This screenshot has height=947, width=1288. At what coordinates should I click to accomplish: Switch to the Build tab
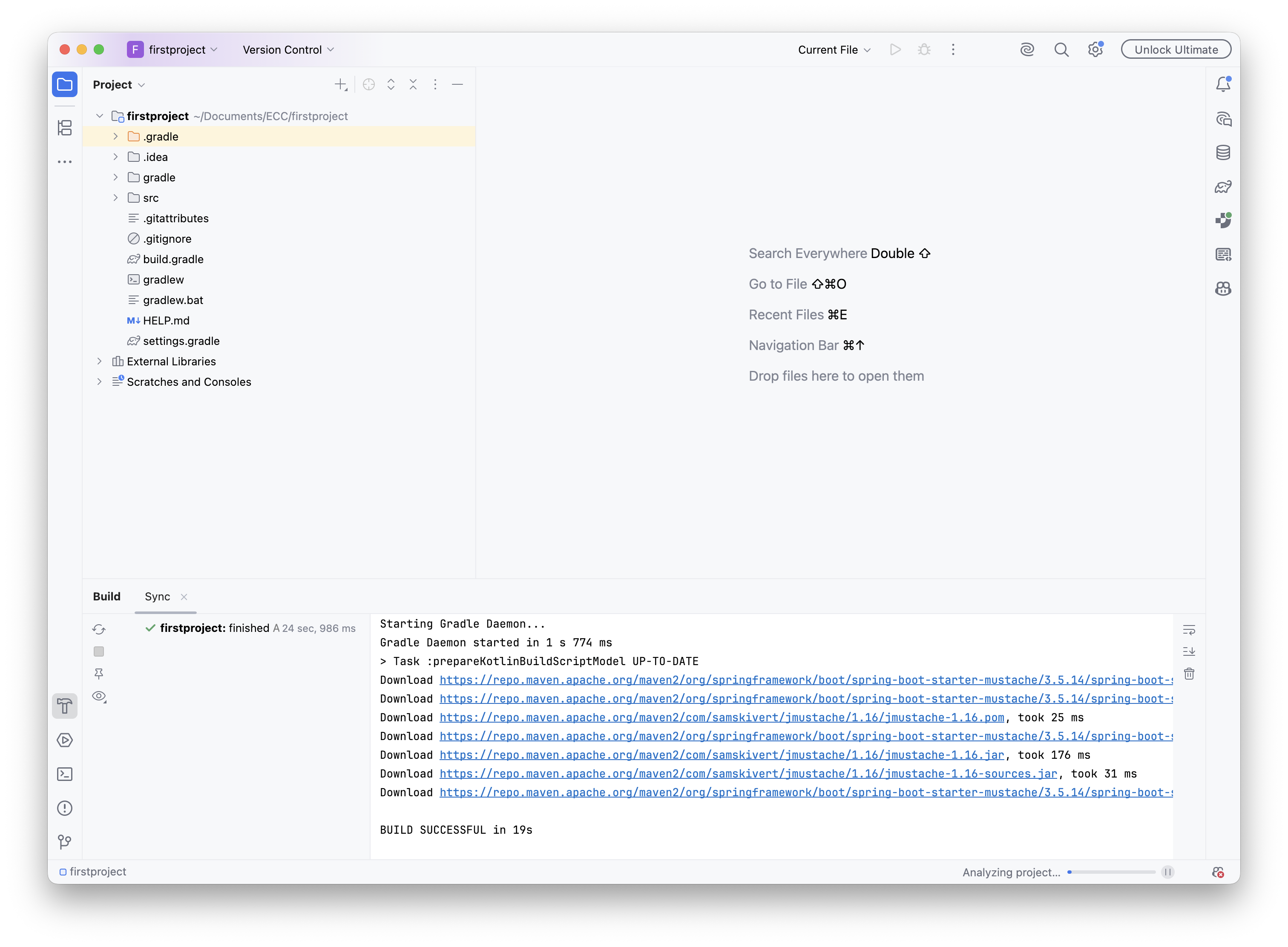[106, 597]
